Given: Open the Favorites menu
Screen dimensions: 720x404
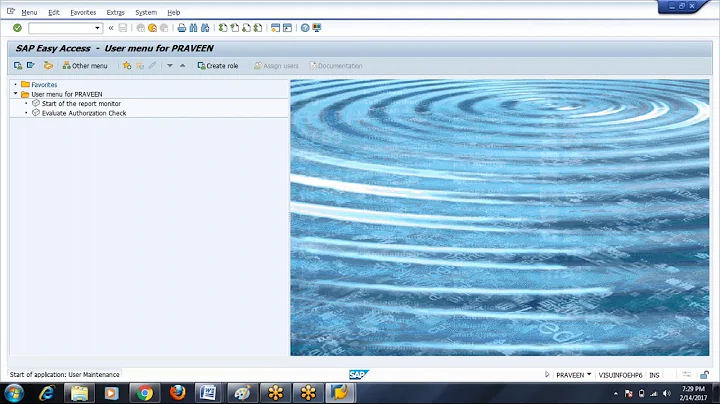Looking at the screenshot, I should point(83,12).
